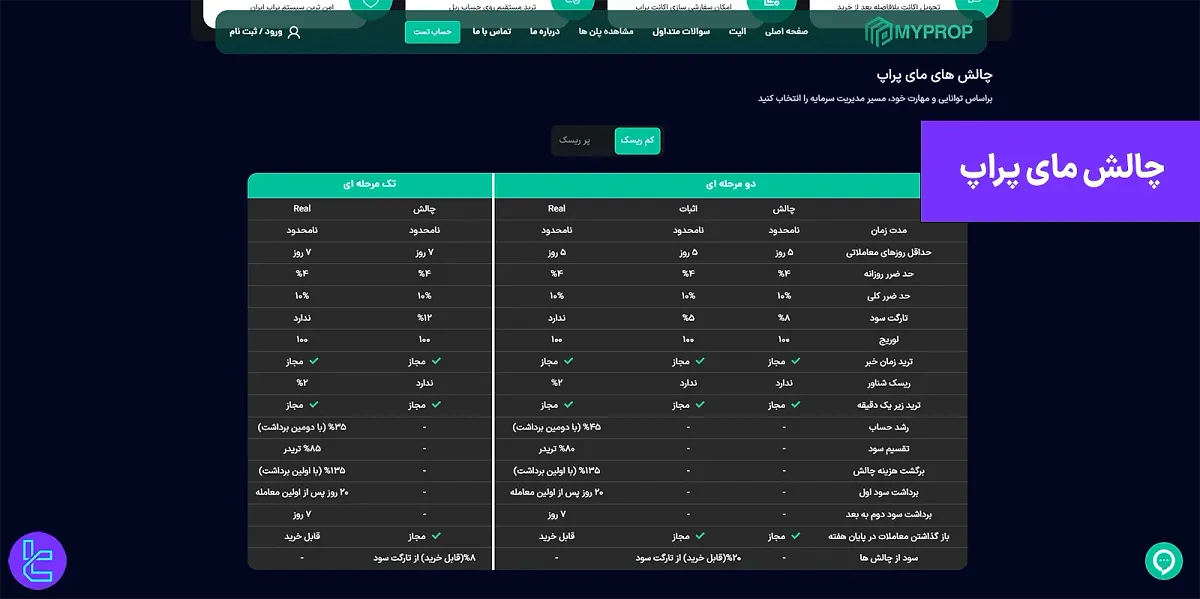Viewport: 1200px width, 599px height.
Task: Switch to the پر ریسک option
Action: [x=578, y=141]
